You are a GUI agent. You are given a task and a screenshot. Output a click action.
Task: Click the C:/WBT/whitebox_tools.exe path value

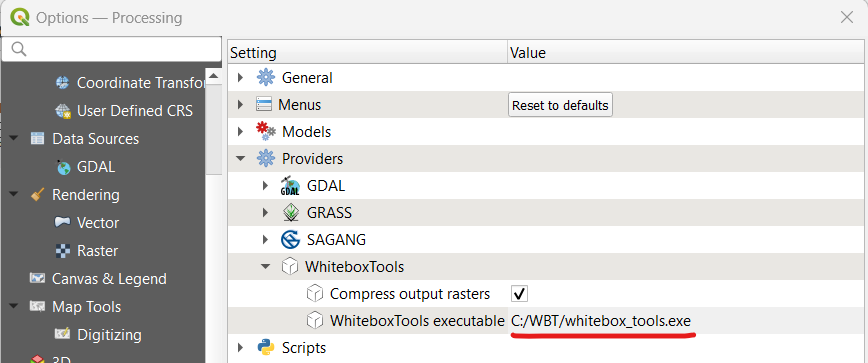tap(601, 321)
